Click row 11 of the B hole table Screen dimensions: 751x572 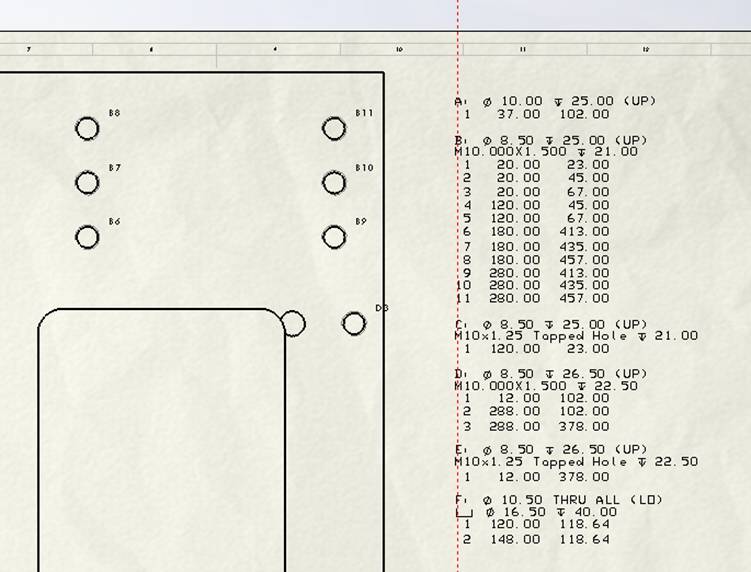pyautogui.click(x=533, y=298)
